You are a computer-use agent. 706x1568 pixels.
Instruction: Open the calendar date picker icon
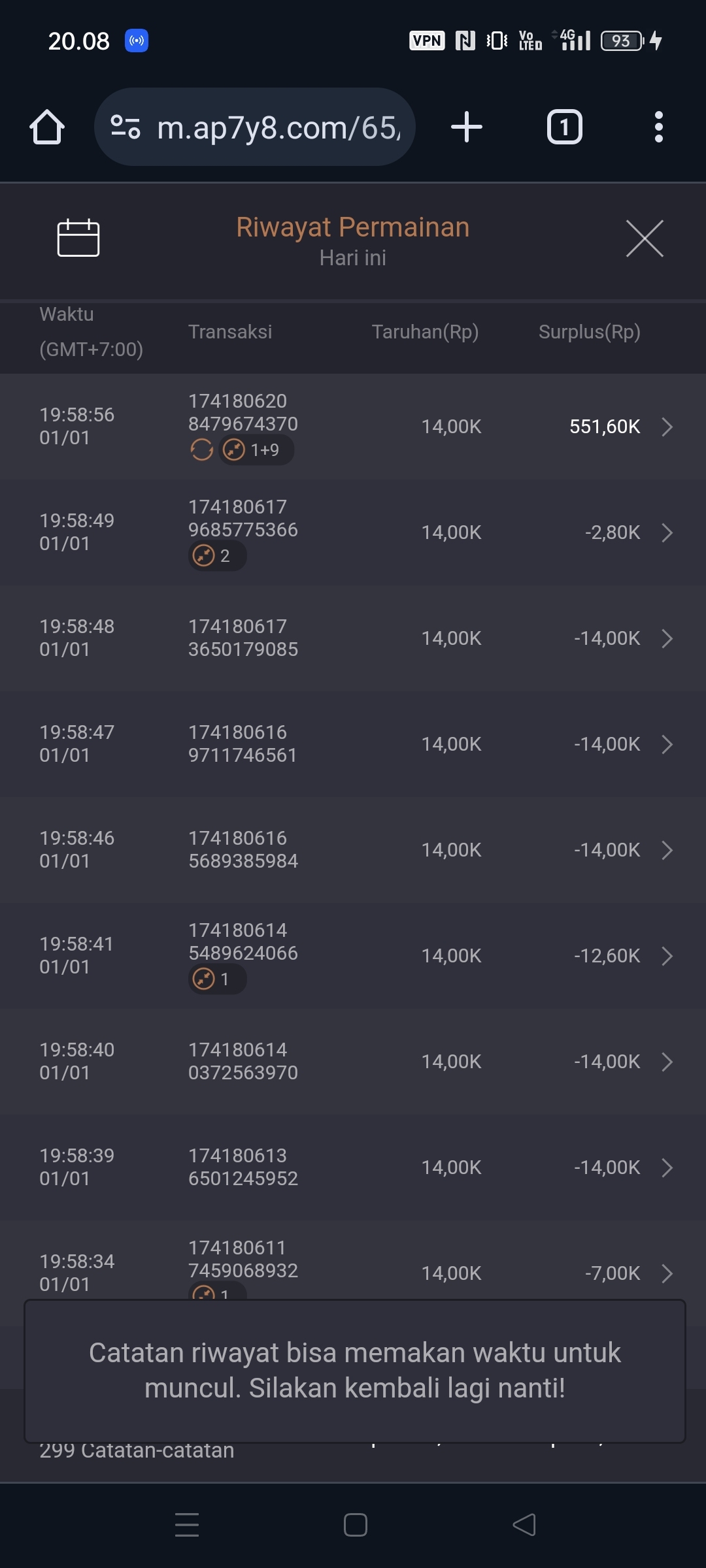point(78,238)
